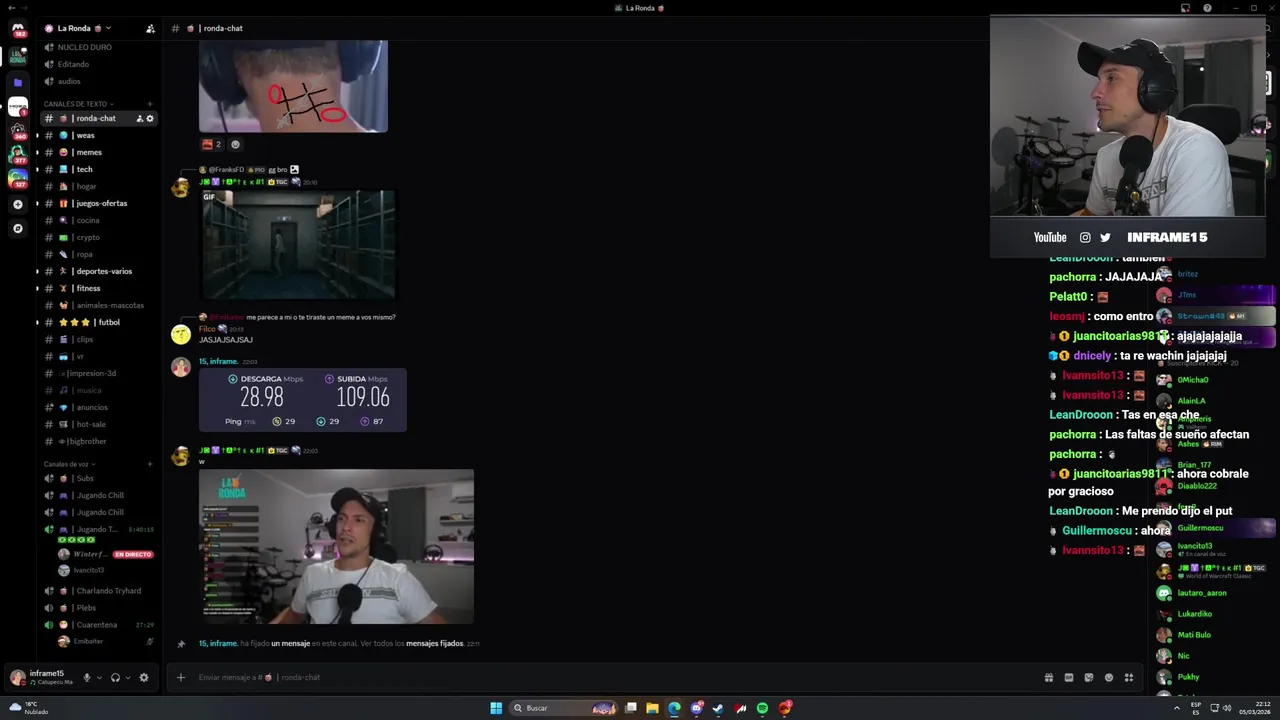
Task: Open the server with 360 notifications
Action: (x=17, y=131)
